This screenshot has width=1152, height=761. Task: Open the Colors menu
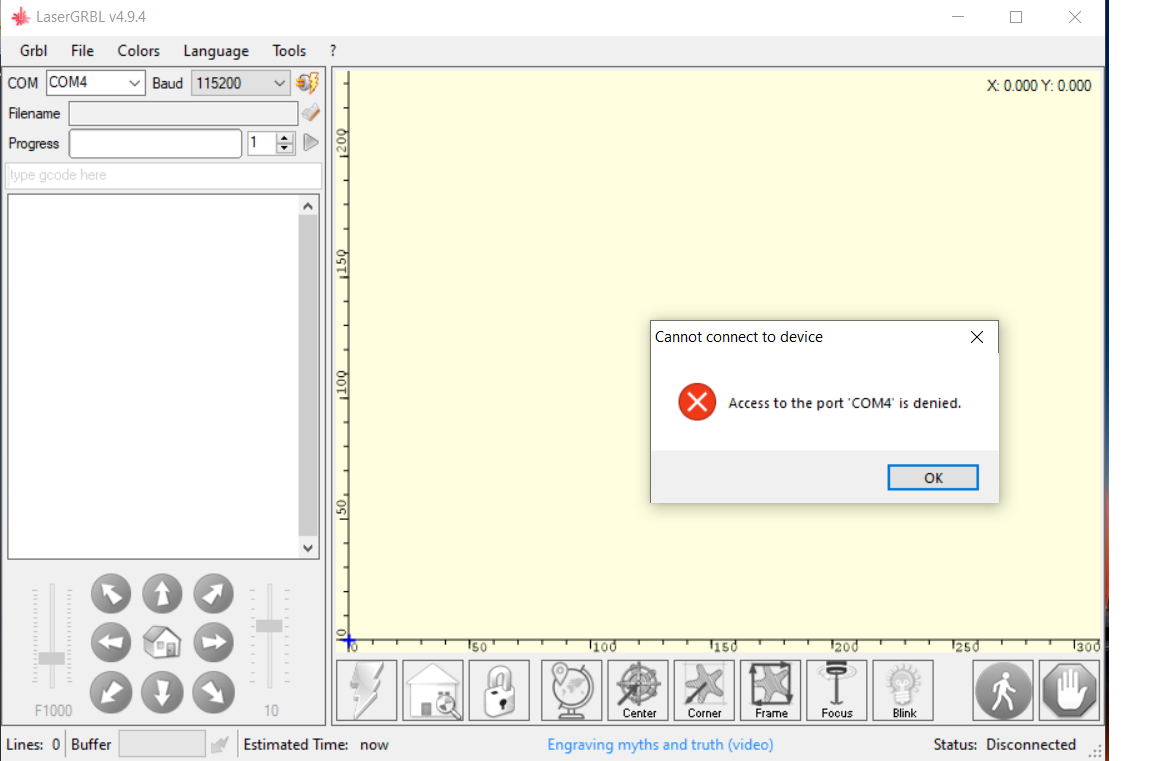138,51
